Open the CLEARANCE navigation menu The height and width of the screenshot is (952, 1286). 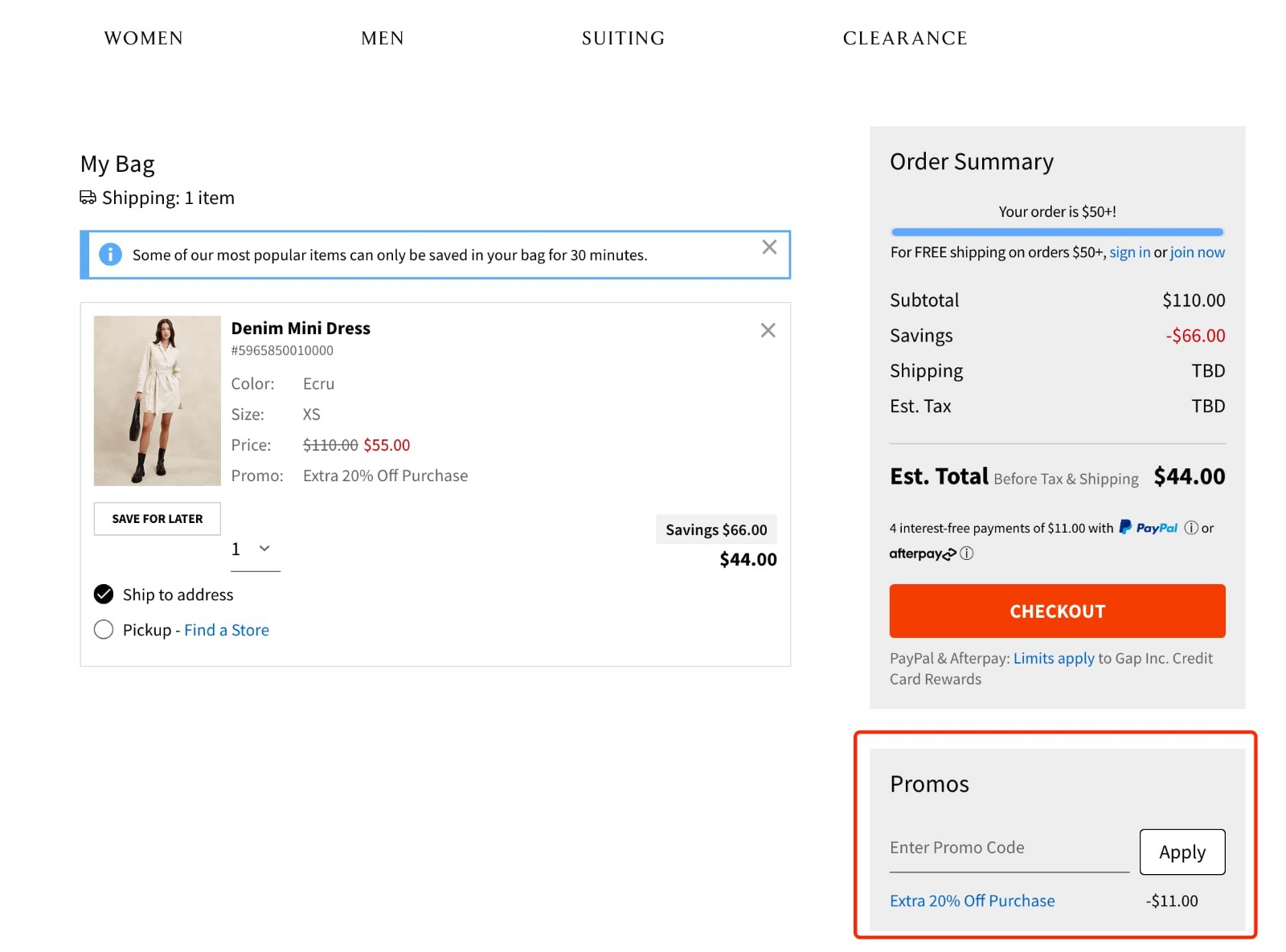click(905, 38)
